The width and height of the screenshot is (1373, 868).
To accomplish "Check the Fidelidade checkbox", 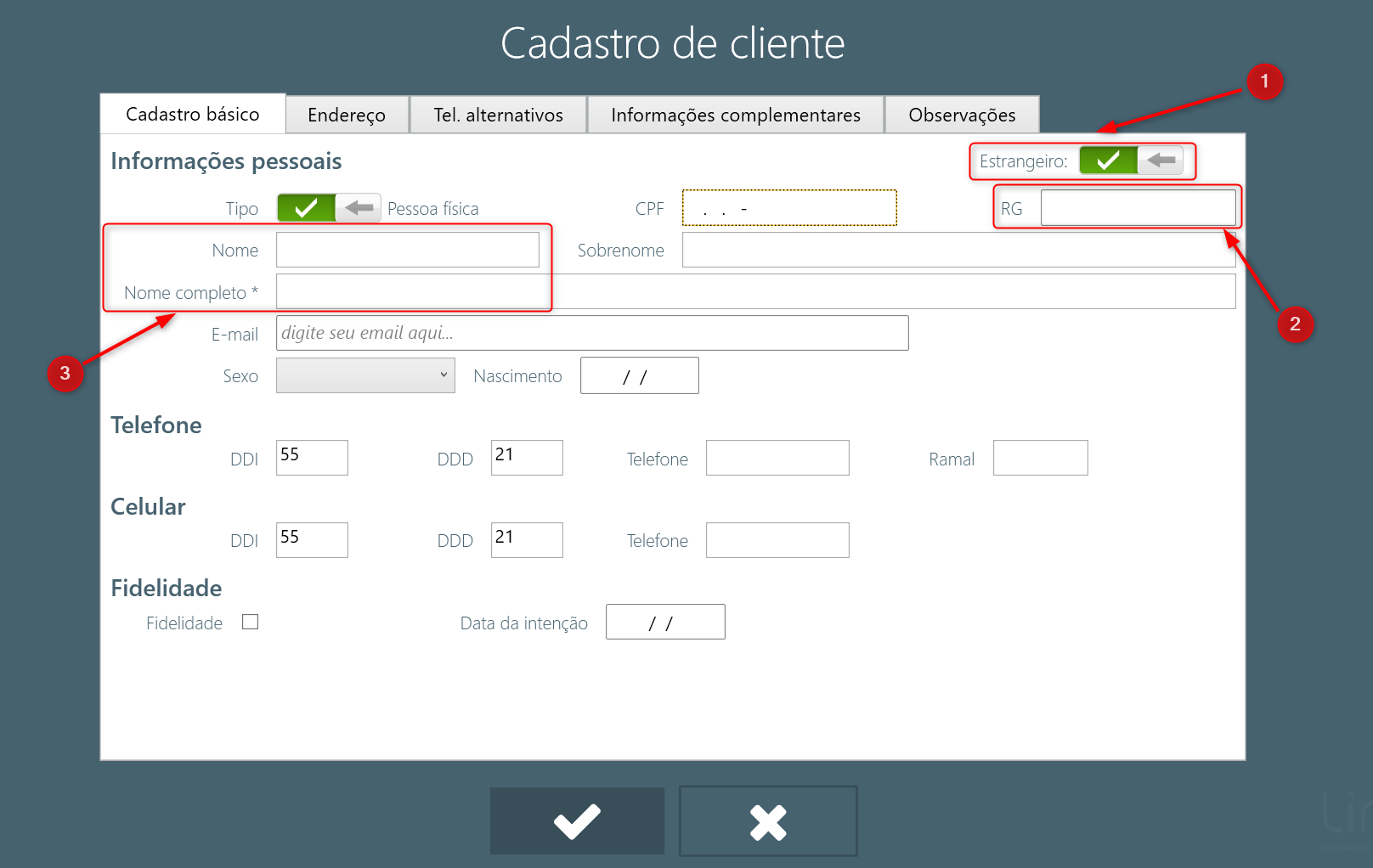I will [250, 622].
